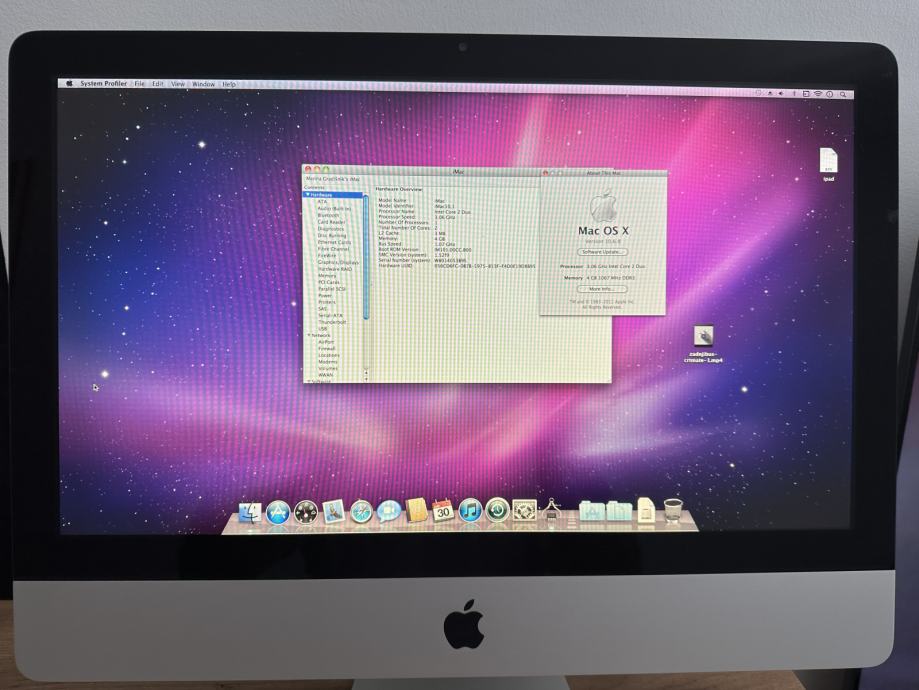The width and height of the screenshot is (919, 690).
Task: Select Parallel SCSI in the Hardware list
Action: tap(332, 289)
